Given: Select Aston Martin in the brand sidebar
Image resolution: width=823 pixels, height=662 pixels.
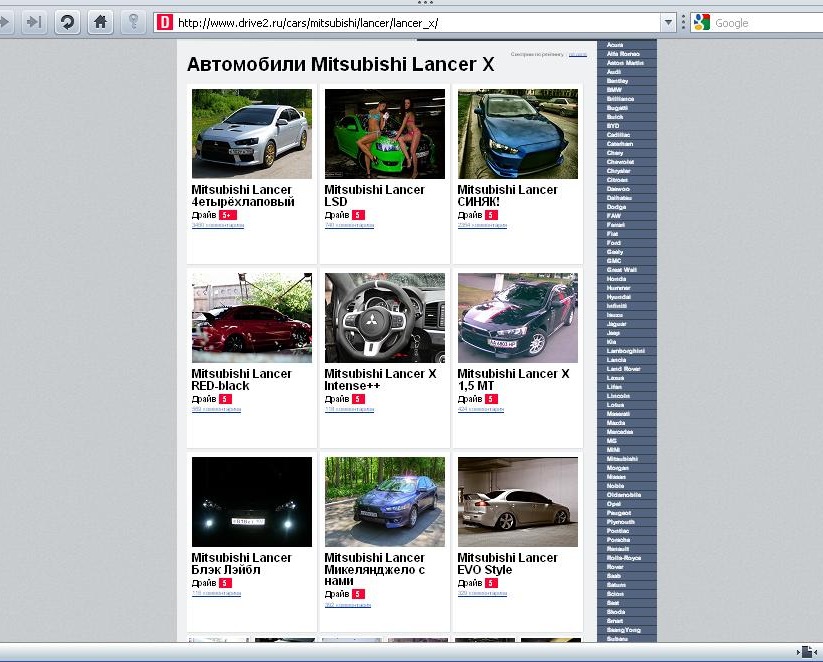Looking at the screenshot, I should (x=625, y=62).
